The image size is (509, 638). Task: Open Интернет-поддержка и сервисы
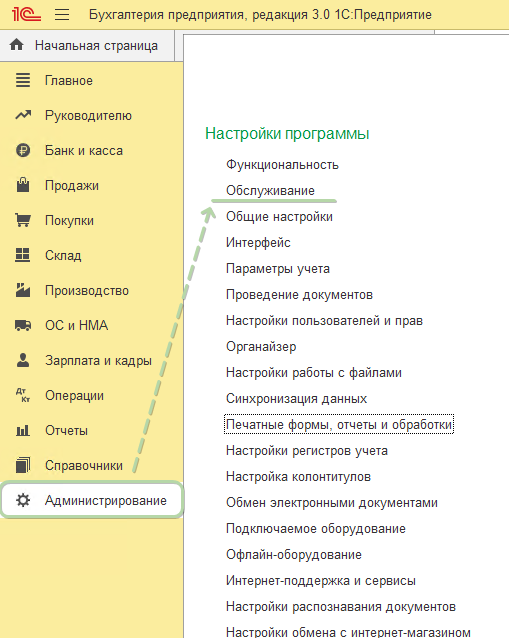point(321,581)
